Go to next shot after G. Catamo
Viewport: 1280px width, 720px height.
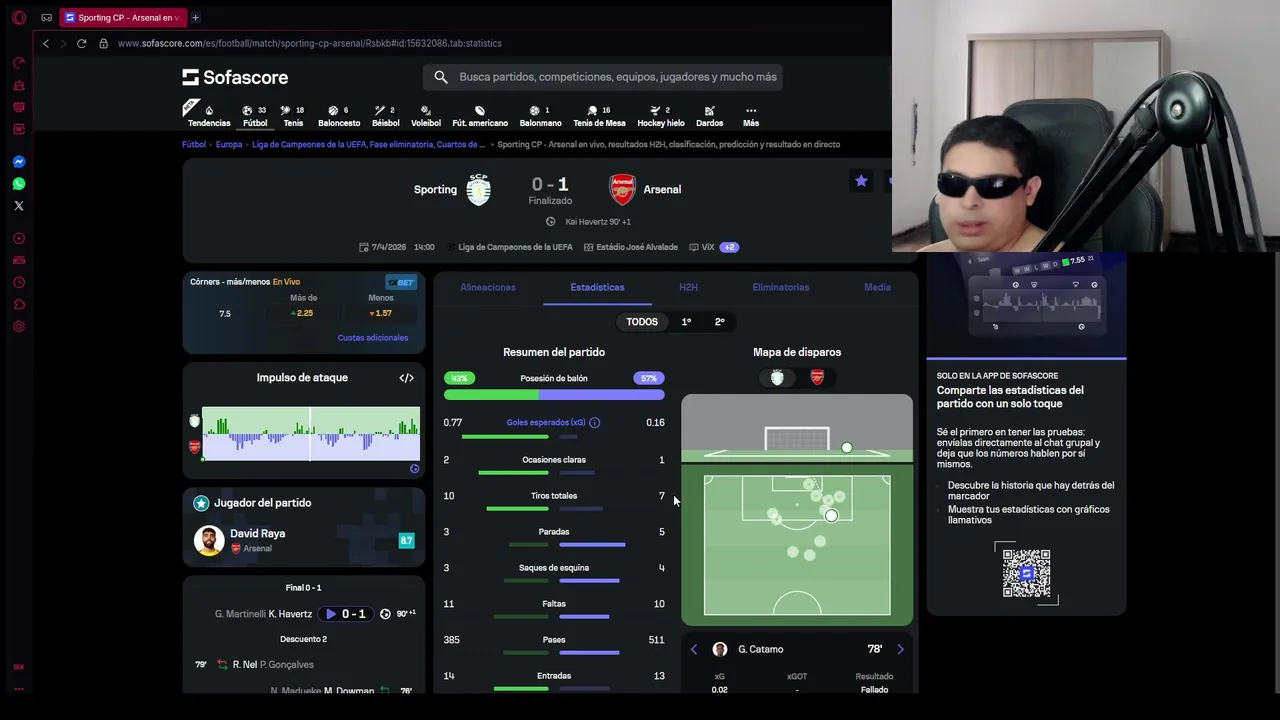[x=900, y=649]
